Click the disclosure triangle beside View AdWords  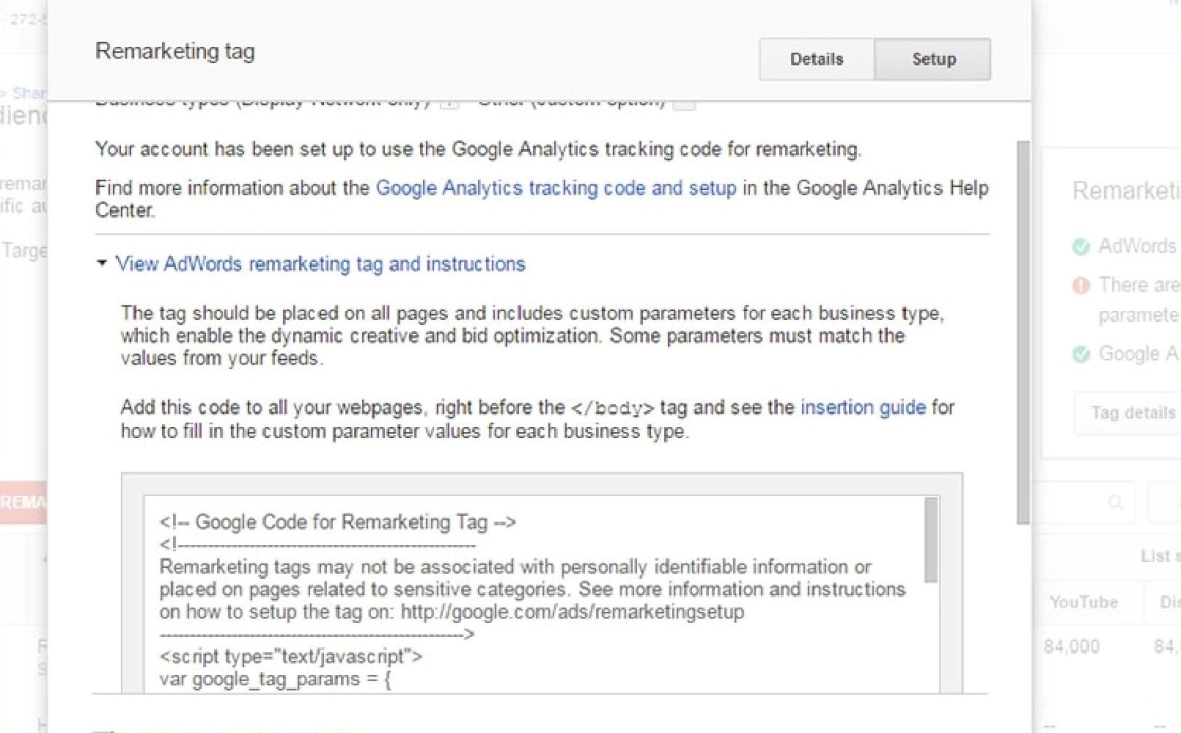pos(102,264)
